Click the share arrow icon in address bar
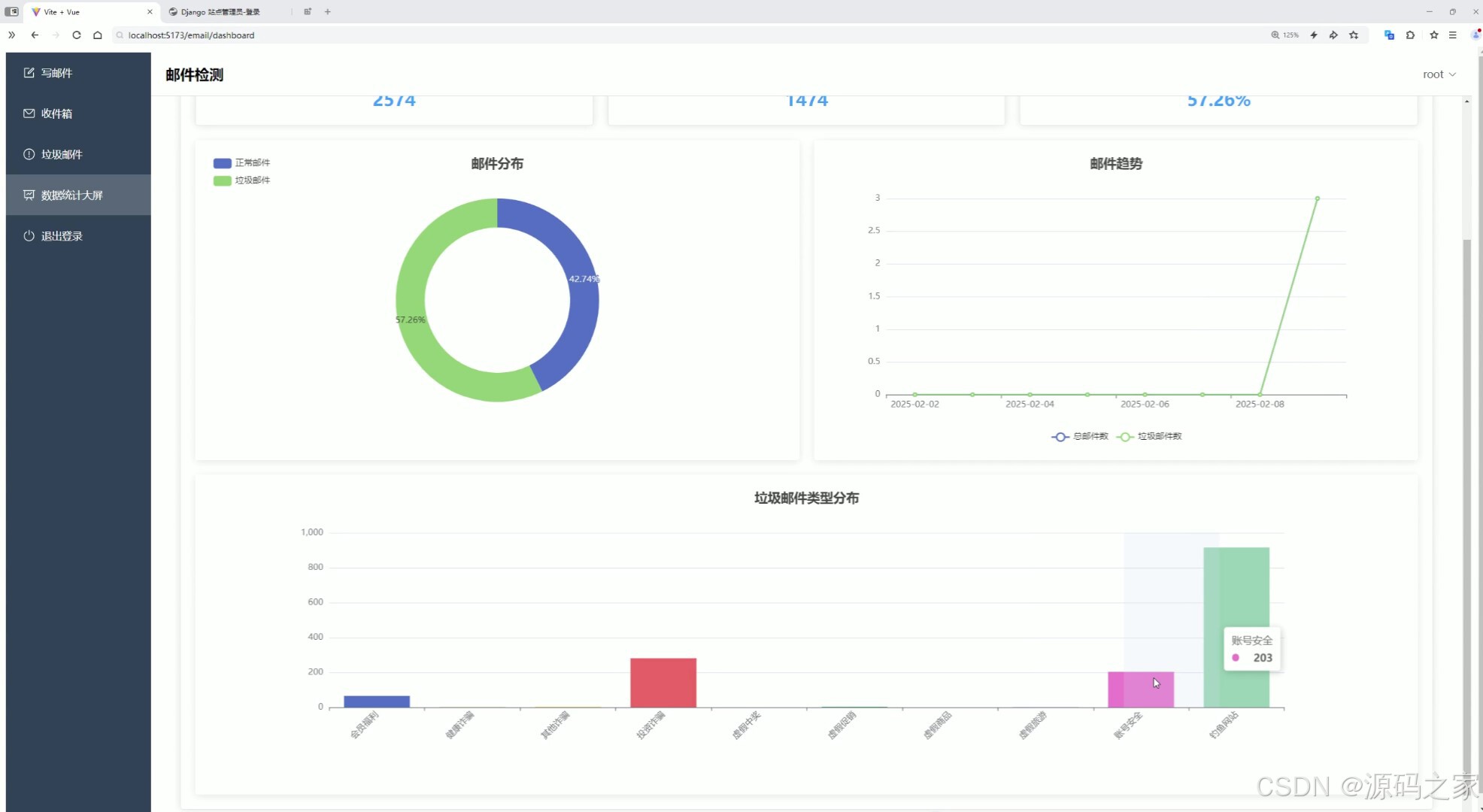 click(1333, 35)
